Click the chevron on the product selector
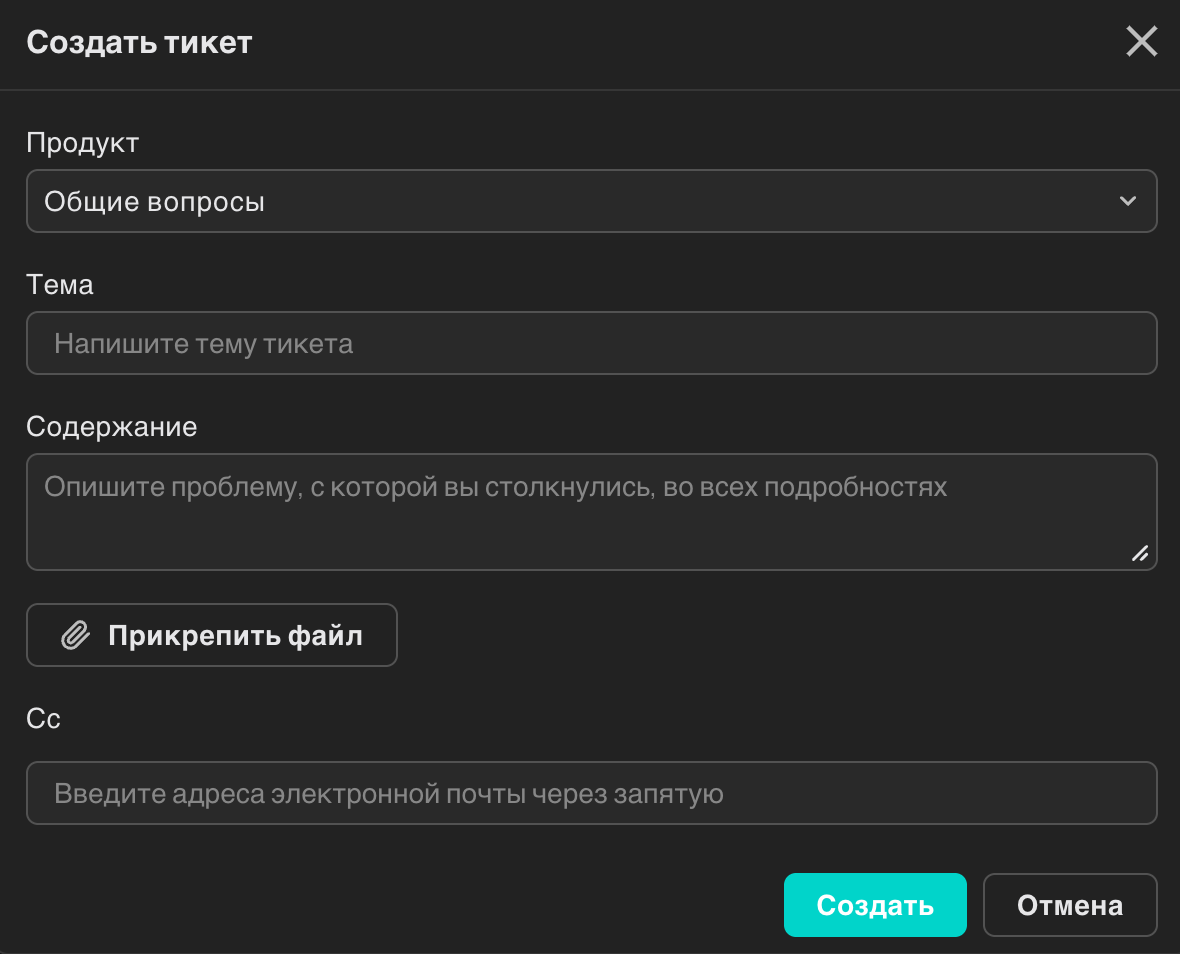This screenshot has width=1180, height=954. [1128, 201]
